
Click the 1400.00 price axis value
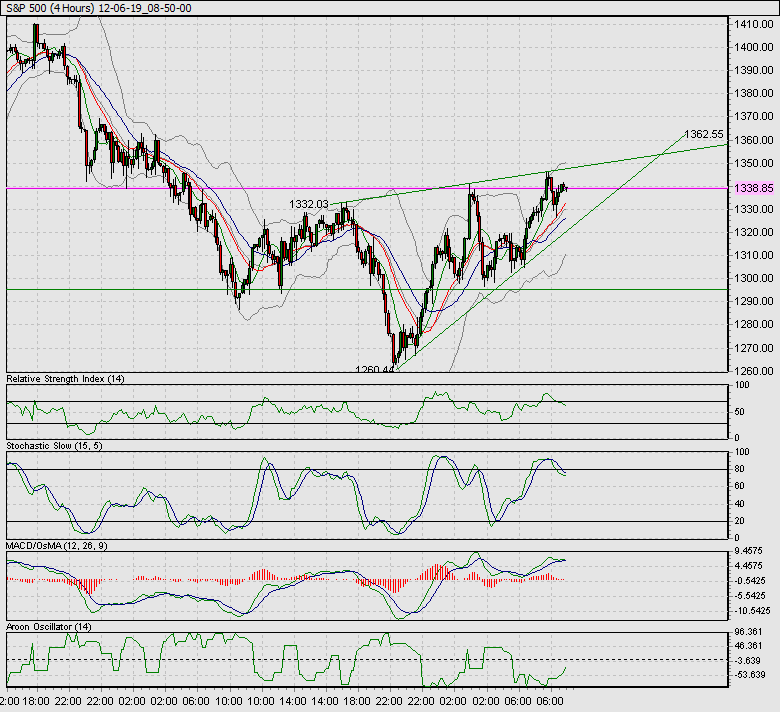click(x=754, y=47)
